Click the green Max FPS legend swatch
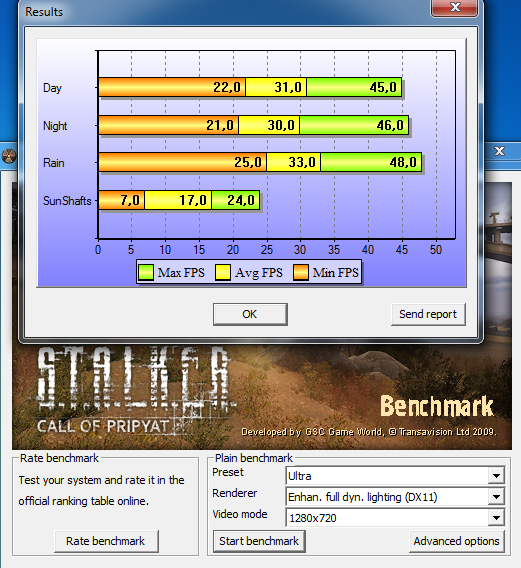Image resolution: width=521 pixels, height=568 pixels. pyautogui.click(x=146, y=272)
